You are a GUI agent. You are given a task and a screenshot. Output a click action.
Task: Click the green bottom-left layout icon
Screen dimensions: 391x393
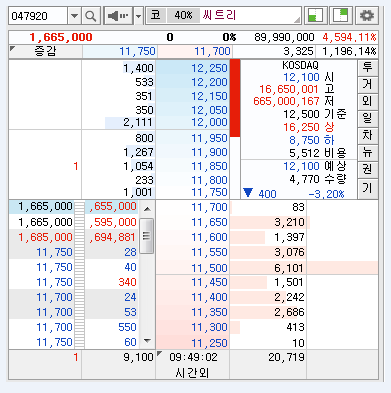coord(314,15)
